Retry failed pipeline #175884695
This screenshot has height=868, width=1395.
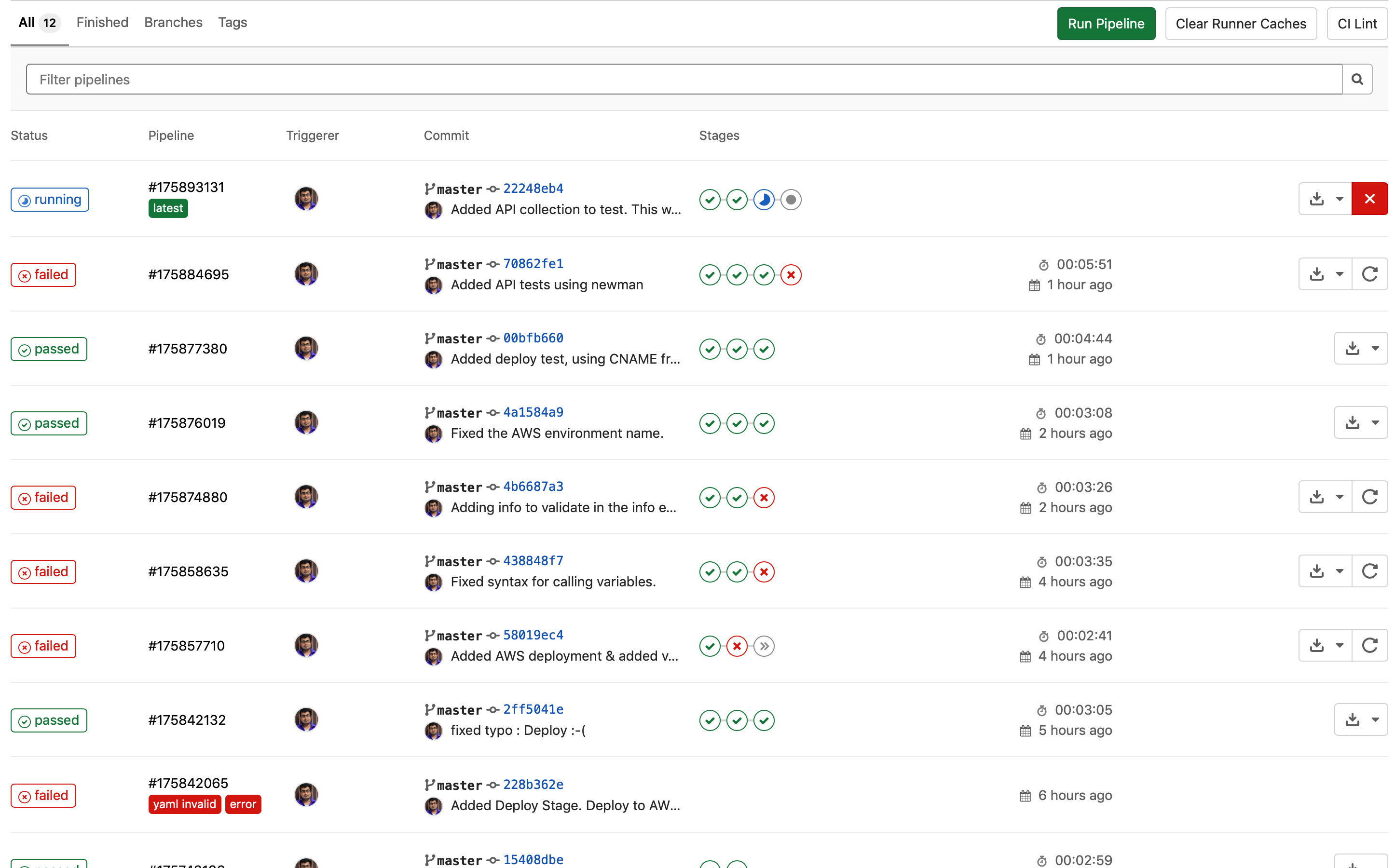click(x=1369, y=274)
